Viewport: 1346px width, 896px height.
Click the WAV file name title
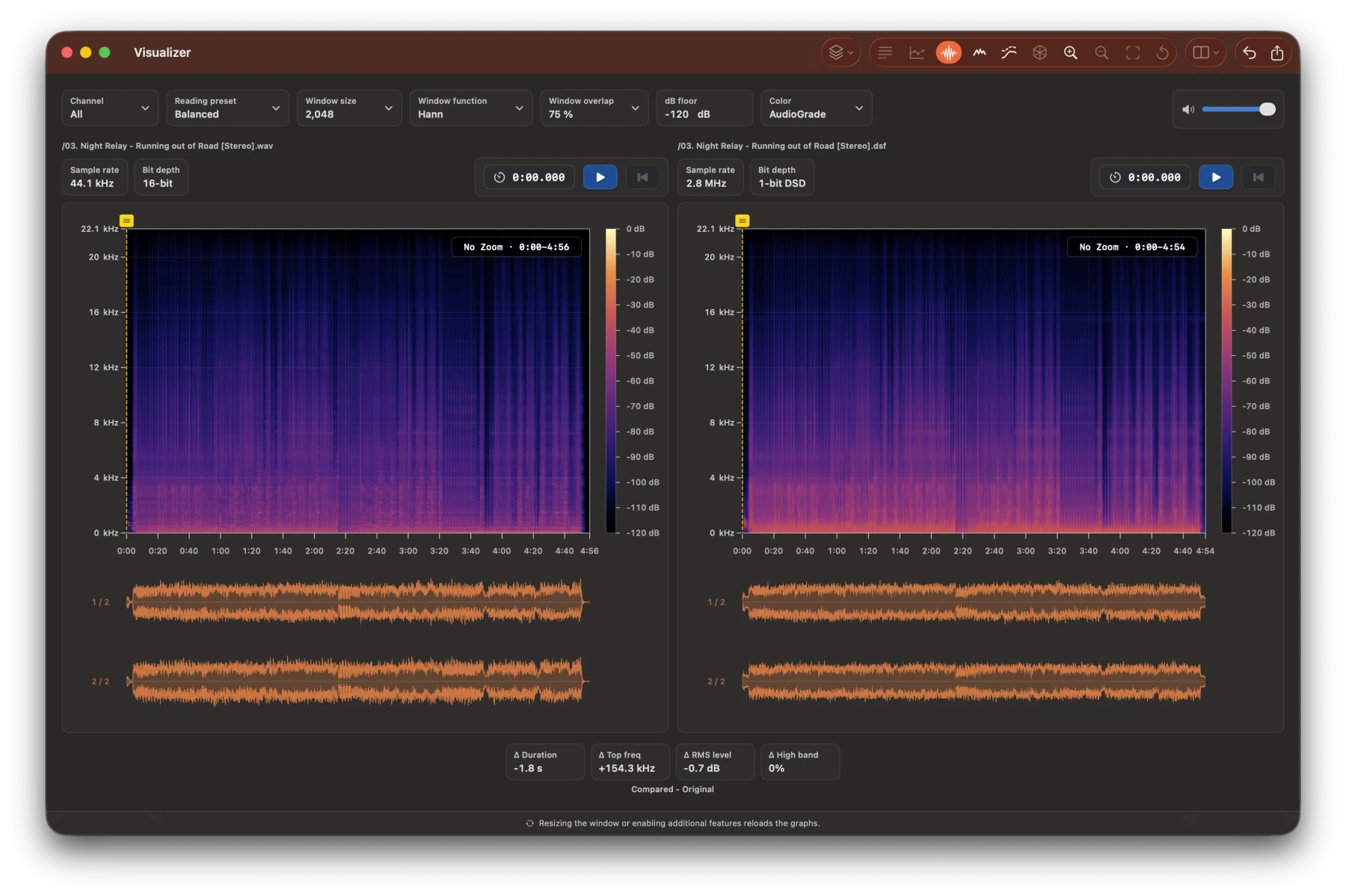(x=168, y=146)
